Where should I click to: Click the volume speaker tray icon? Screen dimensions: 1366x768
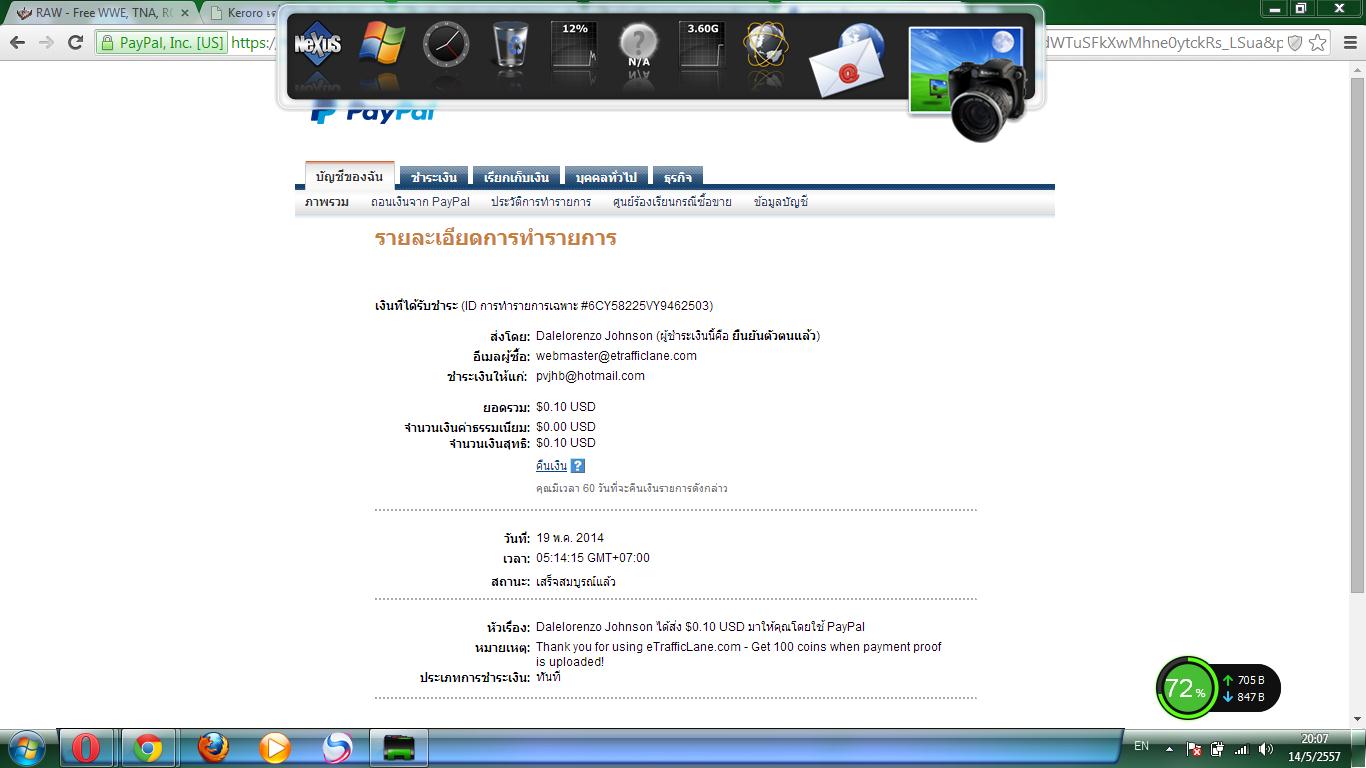(x=1265, y=749)
